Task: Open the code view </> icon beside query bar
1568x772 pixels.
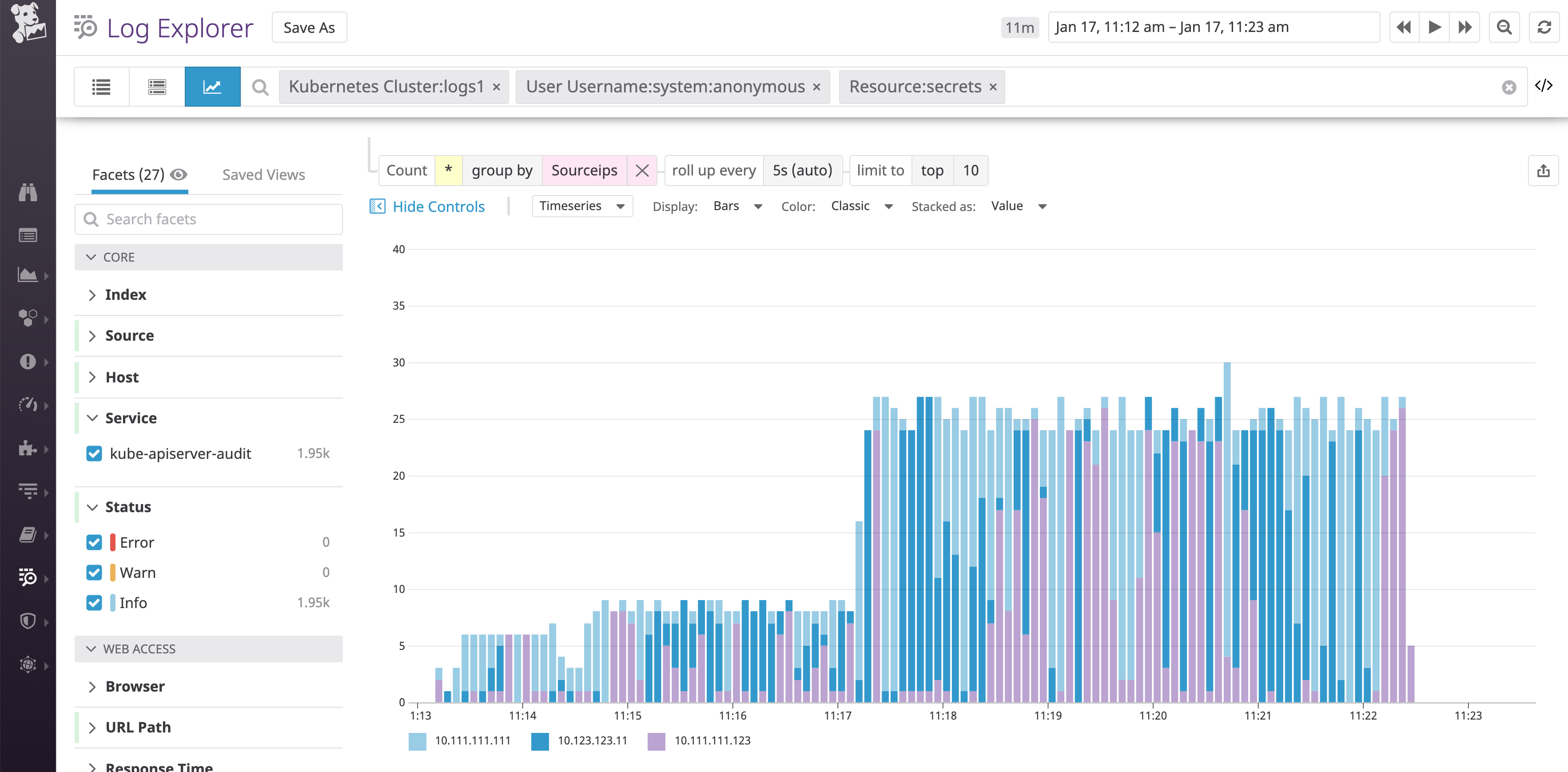Action: [1544, 86]
